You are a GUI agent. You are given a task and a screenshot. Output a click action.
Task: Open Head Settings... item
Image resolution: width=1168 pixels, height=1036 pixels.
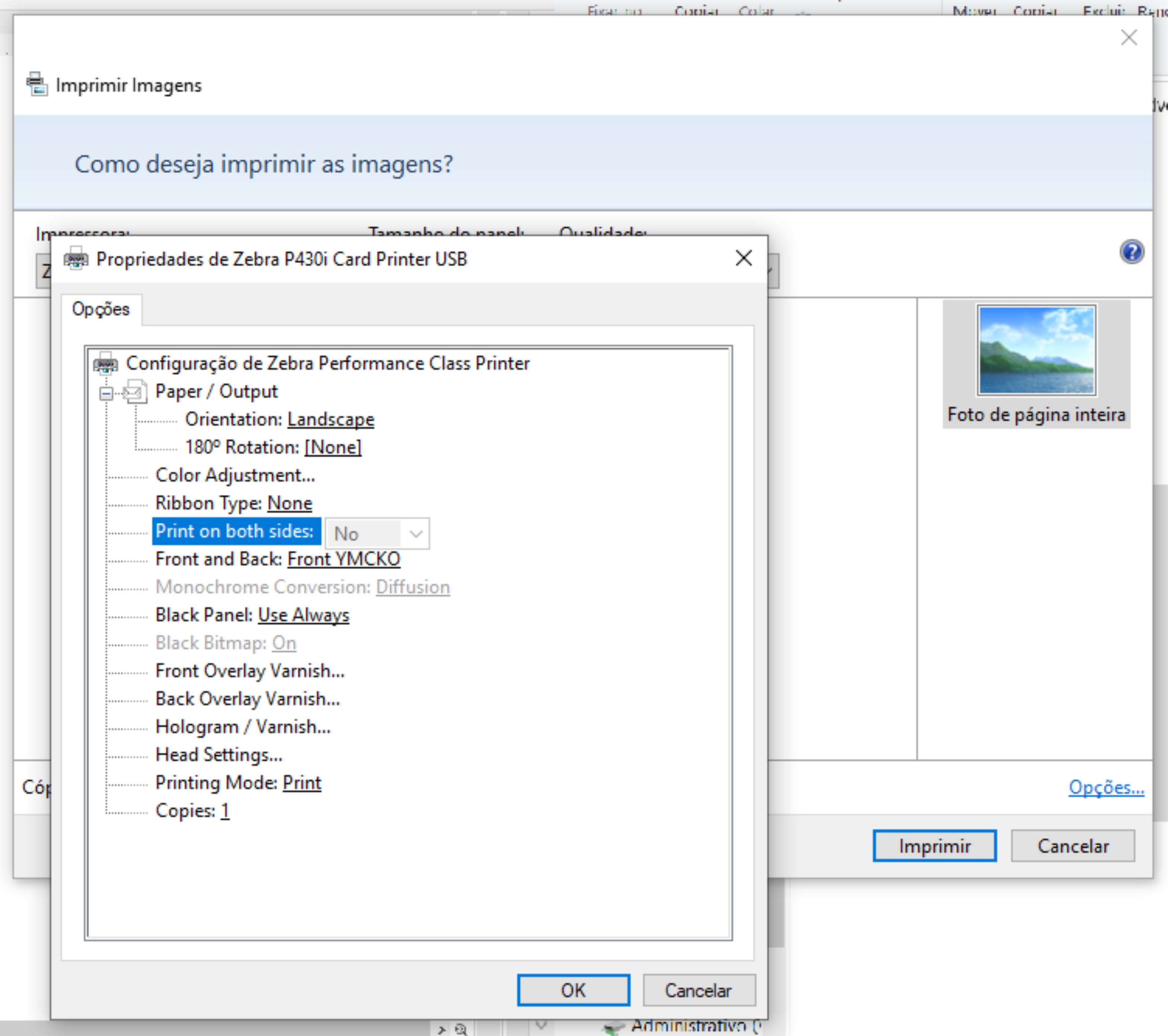click(x=219, y=755)
